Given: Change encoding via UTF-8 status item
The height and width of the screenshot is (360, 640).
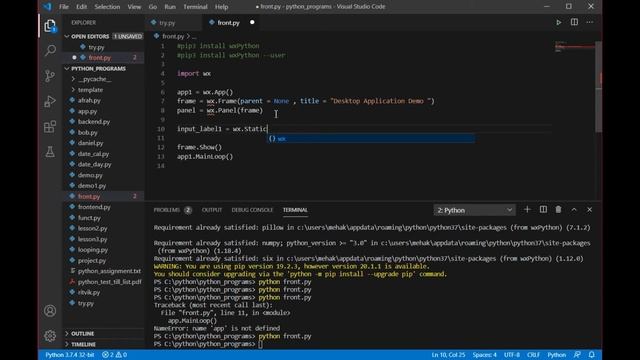Looking at the screenshot, I should click(512, 355).
